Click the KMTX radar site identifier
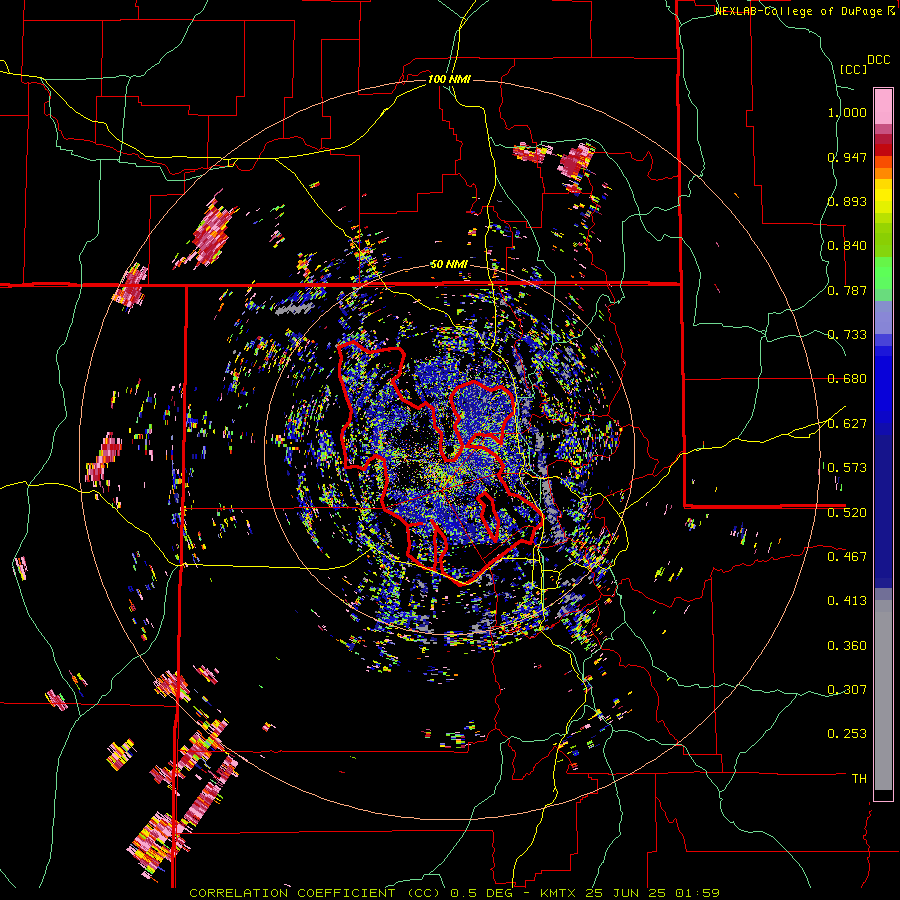 point(560,893)
